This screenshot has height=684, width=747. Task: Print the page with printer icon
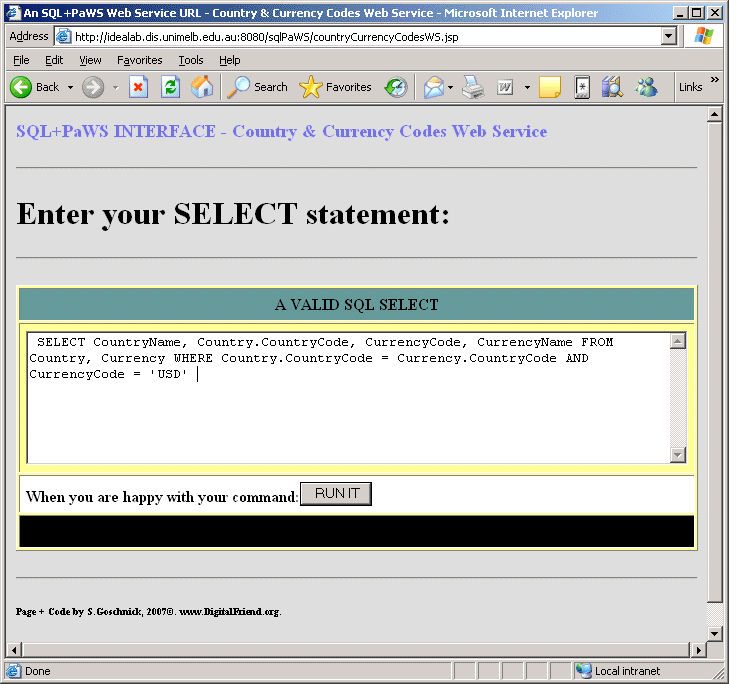[x=473, y=88]
